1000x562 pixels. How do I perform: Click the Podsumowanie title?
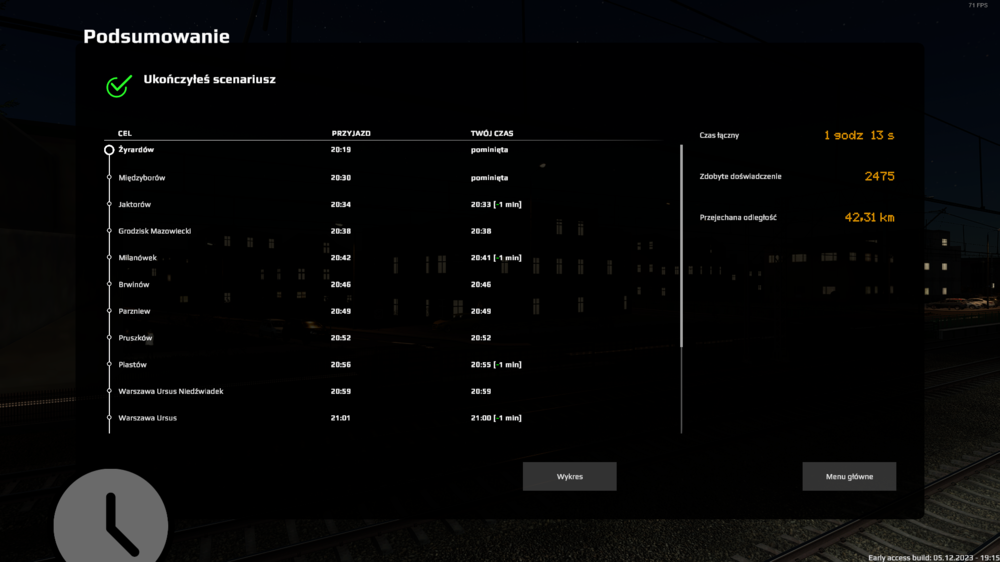pyautogui.click(x=156, y=36)
